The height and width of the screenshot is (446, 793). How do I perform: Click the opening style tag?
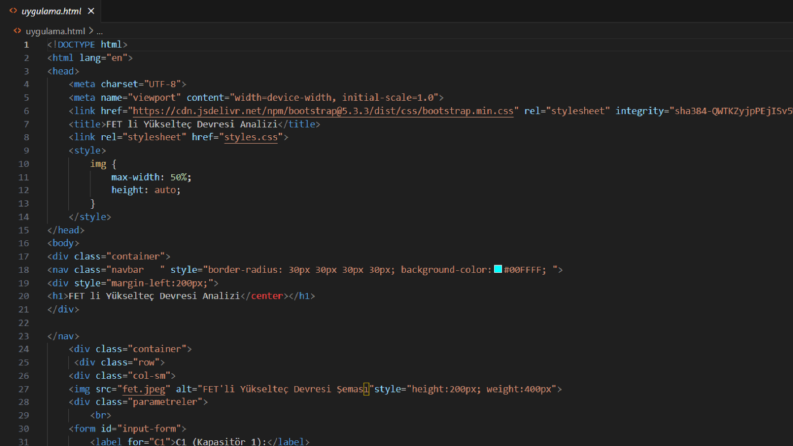pyautogui.click(x=87, y=151)
